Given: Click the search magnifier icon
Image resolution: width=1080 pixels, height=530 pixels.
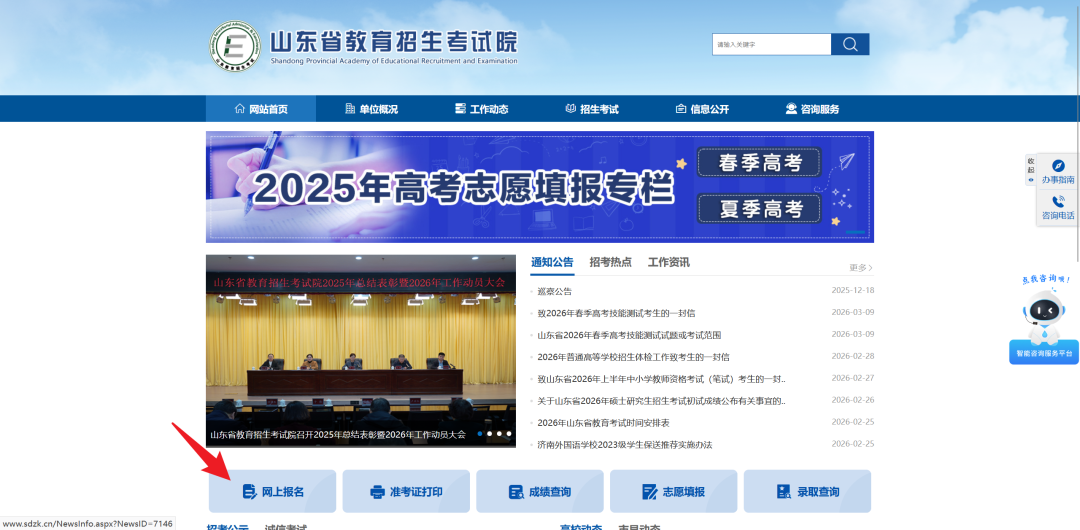Looking at the screenshot, I should click(850, 44).
